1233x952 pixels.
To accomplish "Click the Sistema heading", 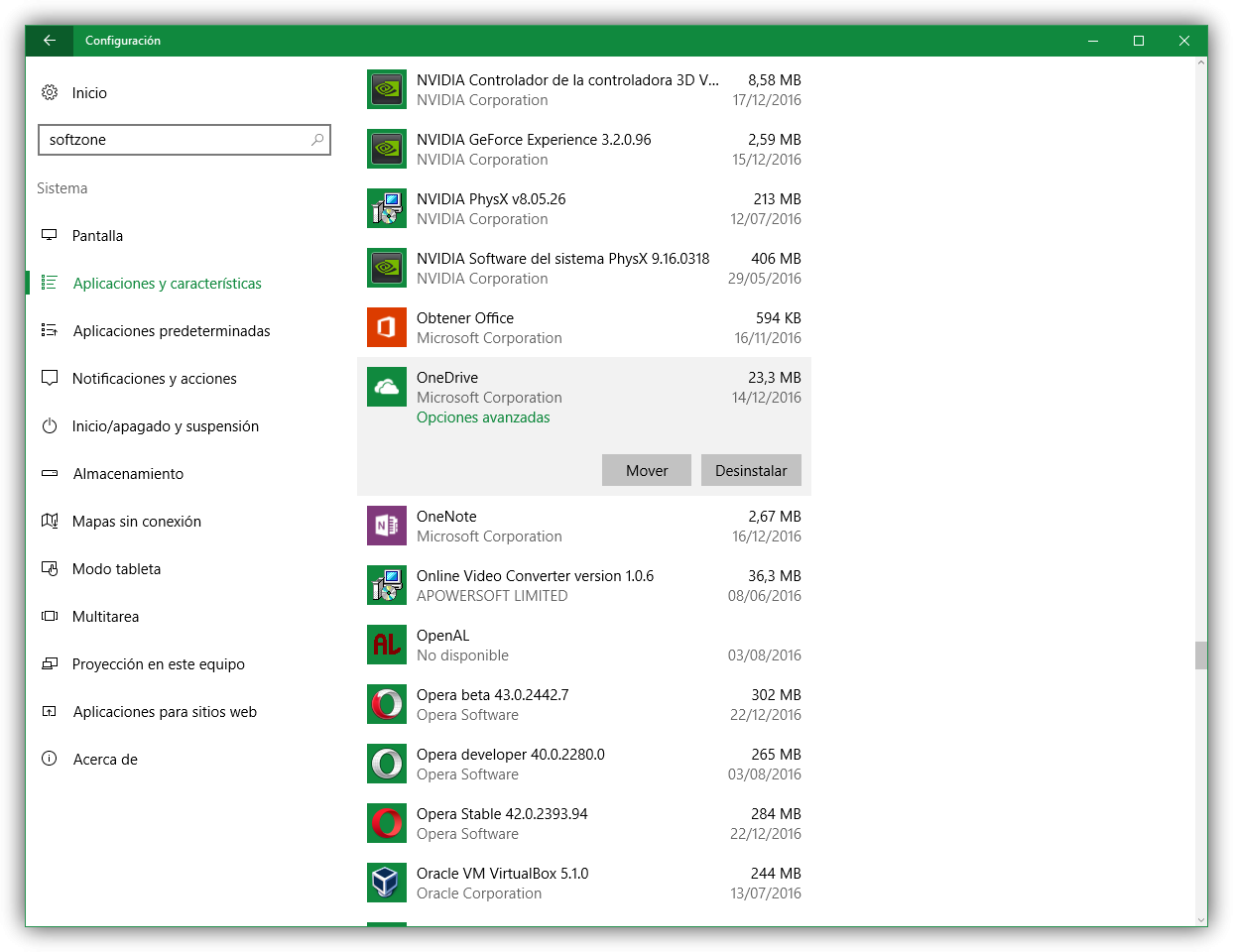I will point(62,187).
